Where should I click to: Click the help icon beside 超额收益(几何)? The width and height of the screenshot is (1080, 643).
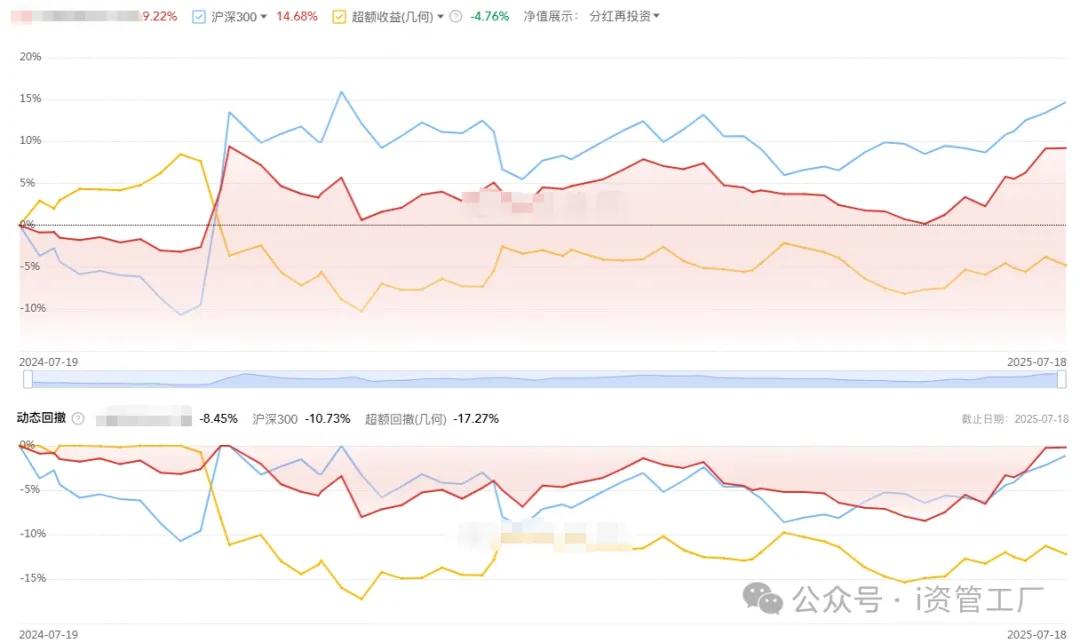coord(455,17)
